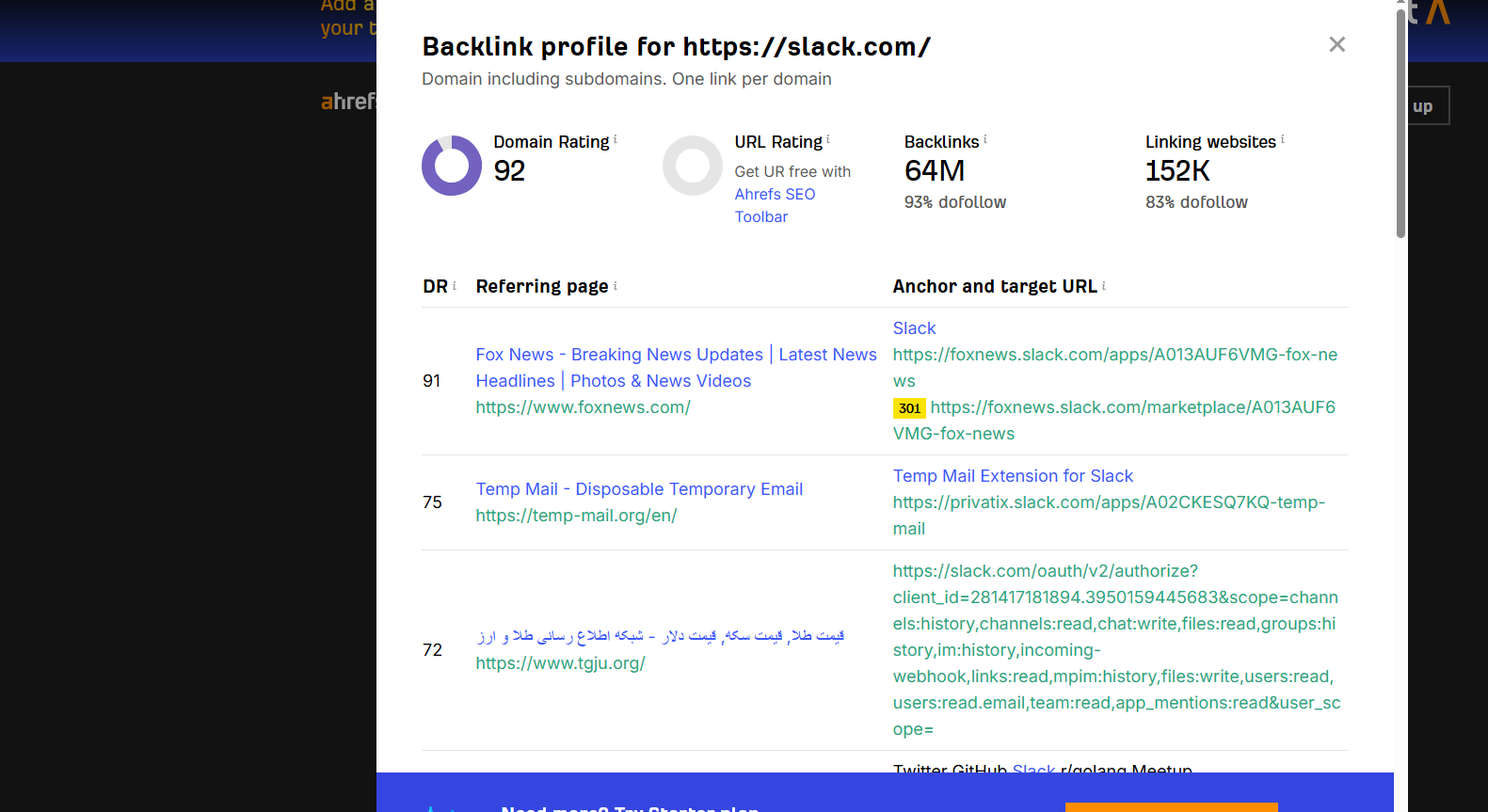Image resolution: width=1488 pixels, height=812 pixels.
Task: Click the DR column info icon
Action: (x=455, y=285)
